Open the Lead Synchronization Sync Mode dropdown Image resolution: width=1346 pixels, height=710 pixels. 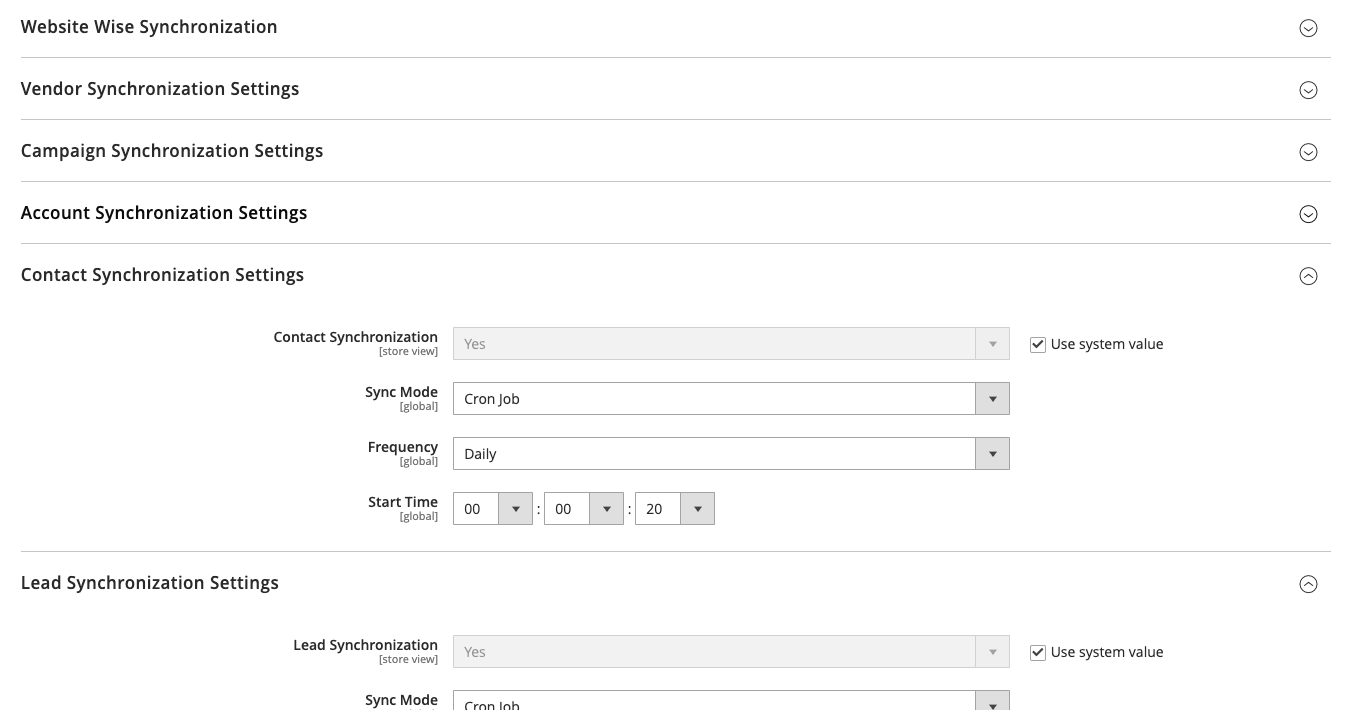(992, 701)
